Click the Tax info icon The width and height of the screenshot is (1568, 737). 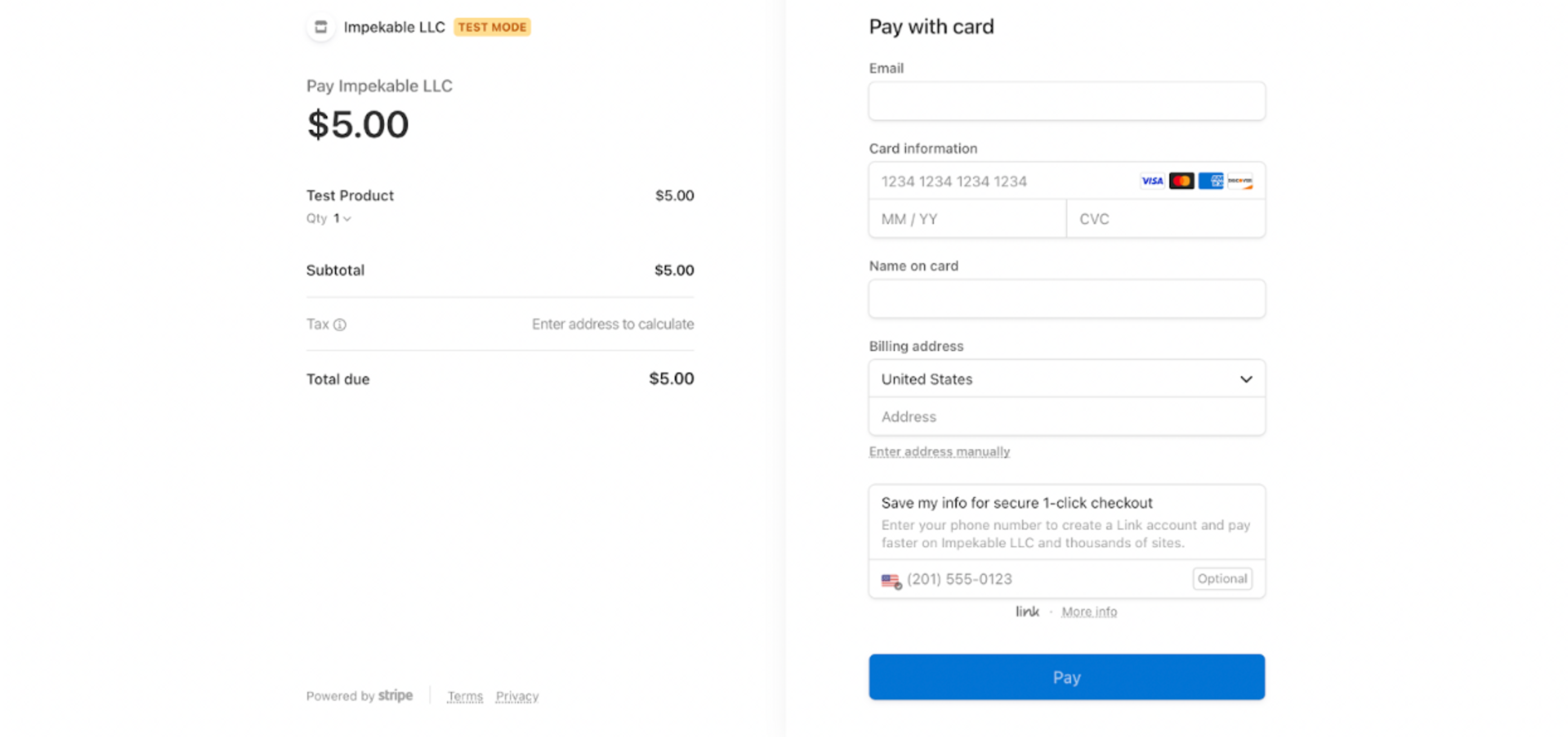pos(340,325)
